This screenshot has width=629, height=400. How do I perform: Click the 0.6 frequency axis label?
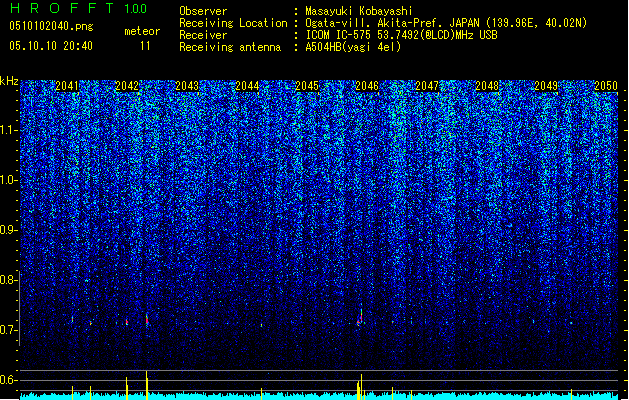[8, 380]
